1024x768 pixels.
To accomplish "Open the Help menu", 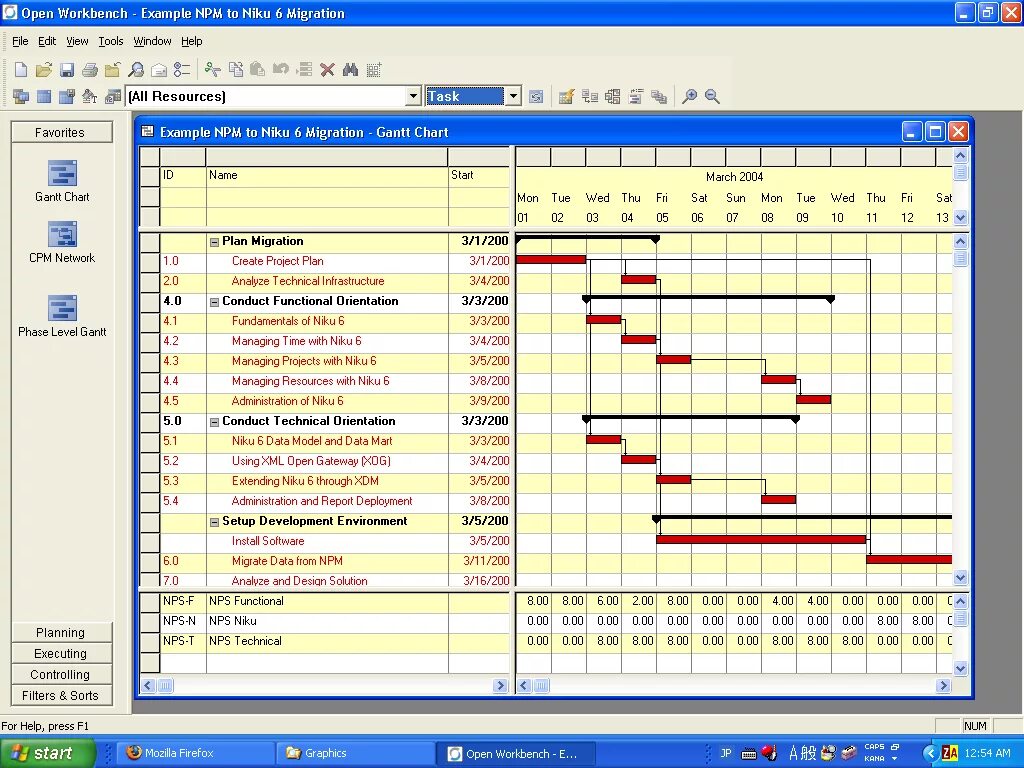I will point(191,41).
